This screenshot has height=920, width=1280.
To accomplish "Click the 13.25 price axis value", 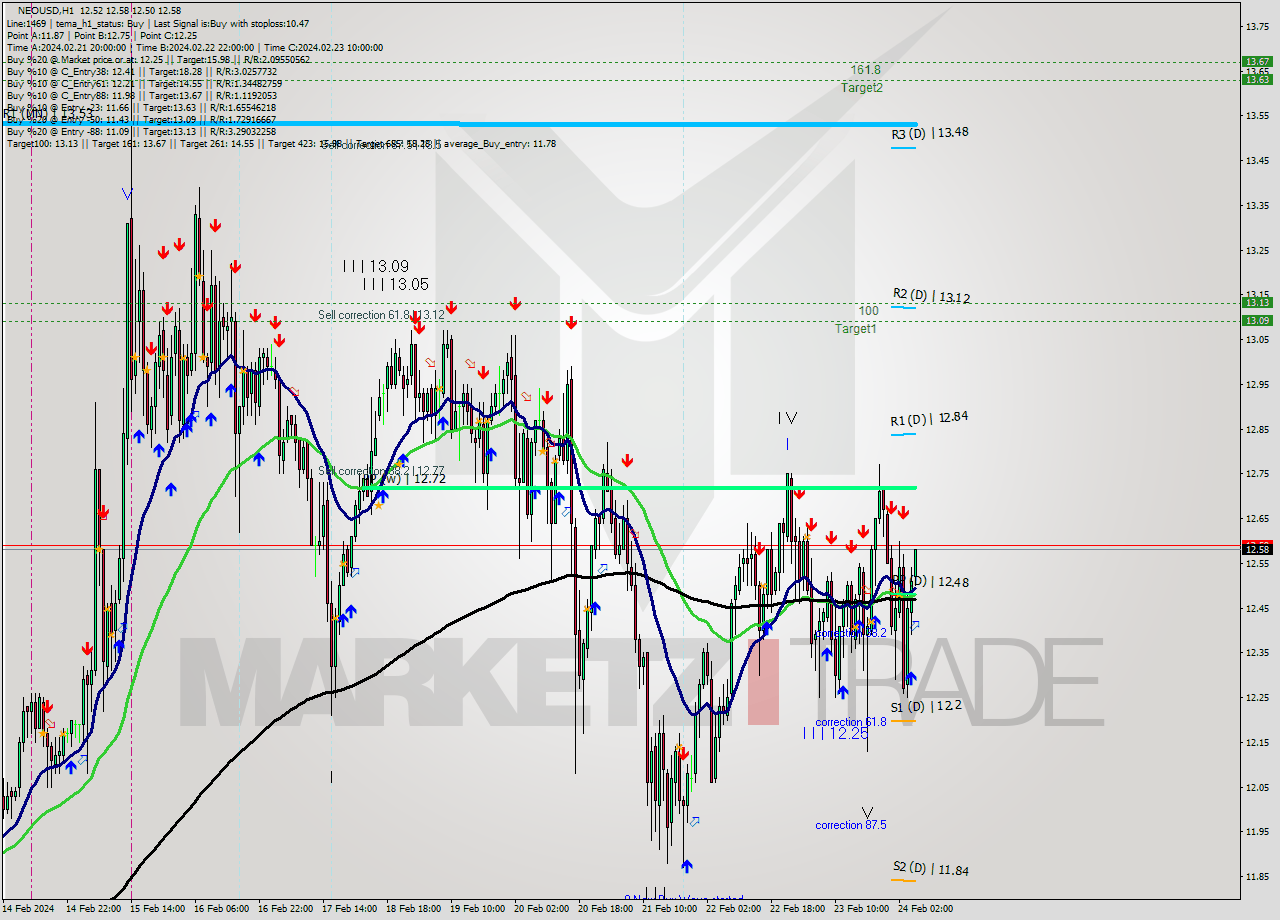I will 1256,250.
